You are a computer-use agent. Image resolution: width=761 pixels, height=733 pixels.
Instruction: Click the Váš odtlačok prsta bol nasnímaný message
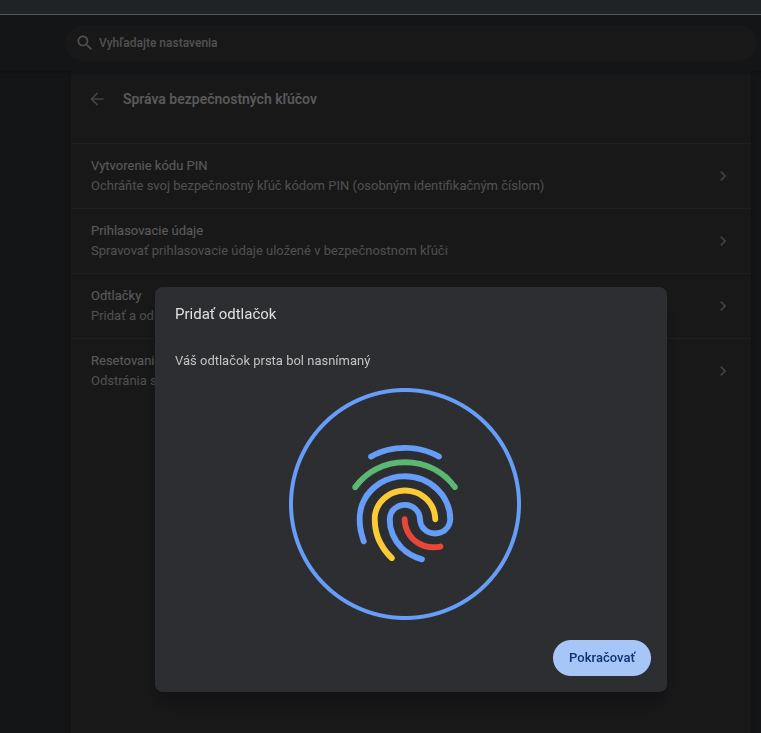pyautogui.click(x=272, y=360)
